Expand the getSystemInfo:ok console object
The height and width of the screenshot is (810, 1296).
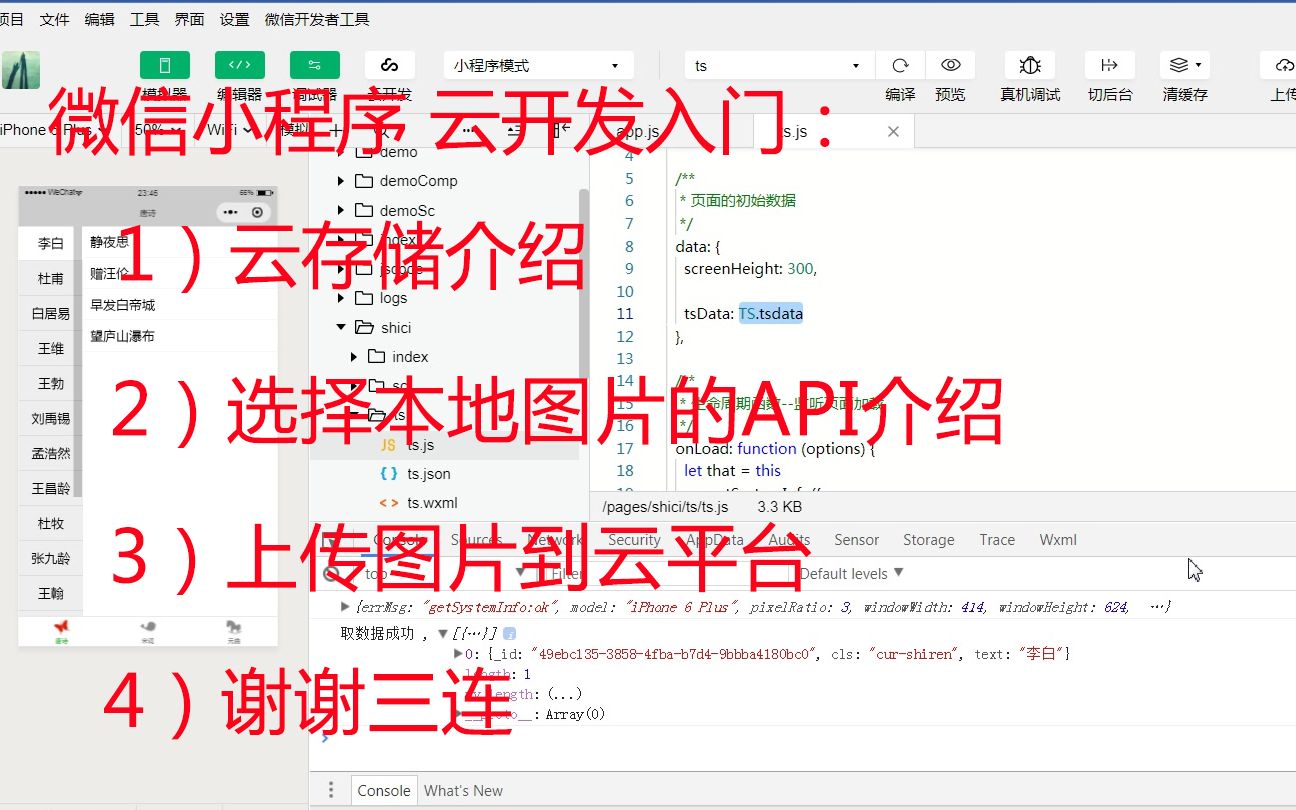coord(347,607)
